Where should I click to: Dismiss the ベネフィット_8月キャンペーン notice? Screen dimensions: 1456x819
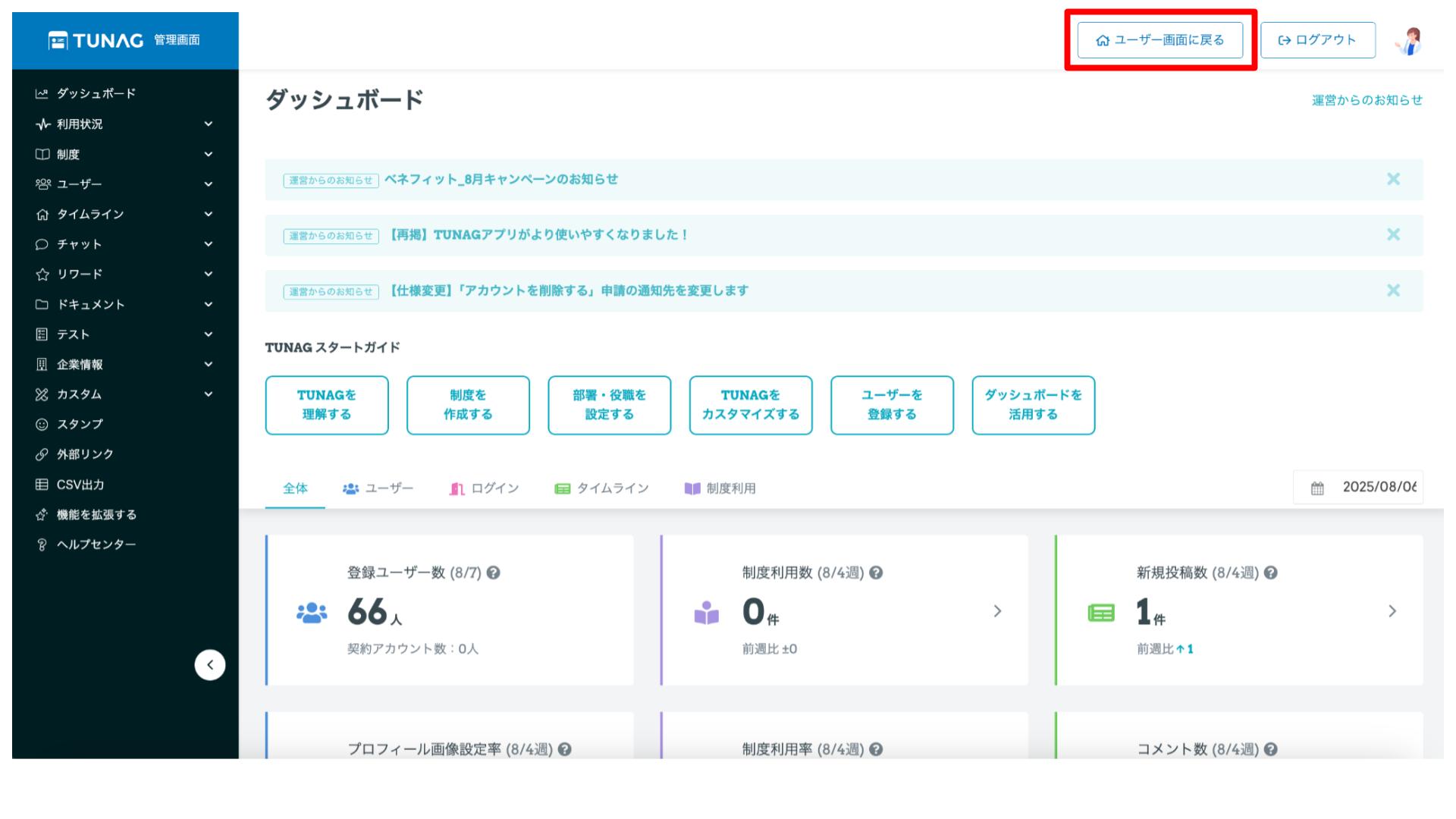(1393, 179)
